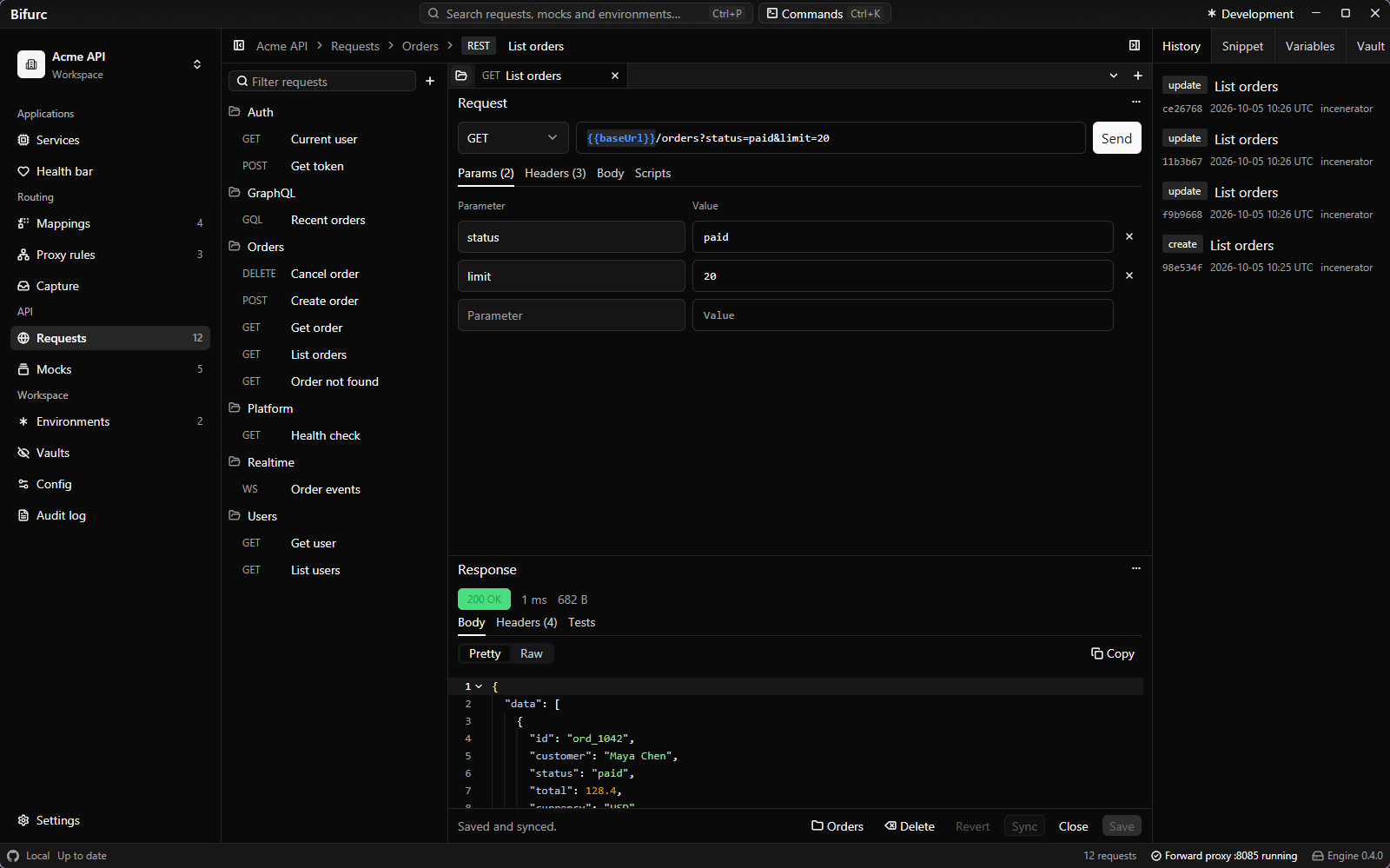Open the tab list chevron dropdown

click(x=1114, y=76)
